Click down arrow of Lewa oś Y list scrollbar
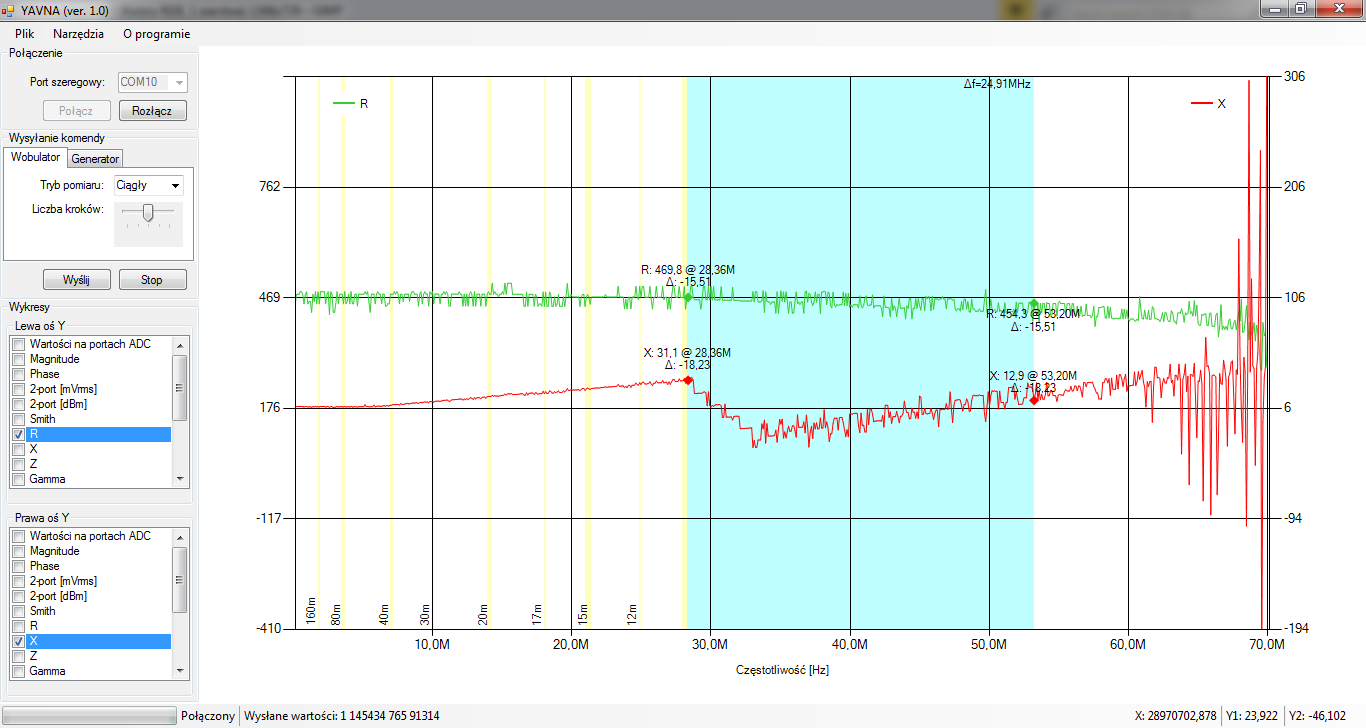Image resolution: width=1366 pixels, height=728 pixels. pyautogui.click(x=180, y=479)
